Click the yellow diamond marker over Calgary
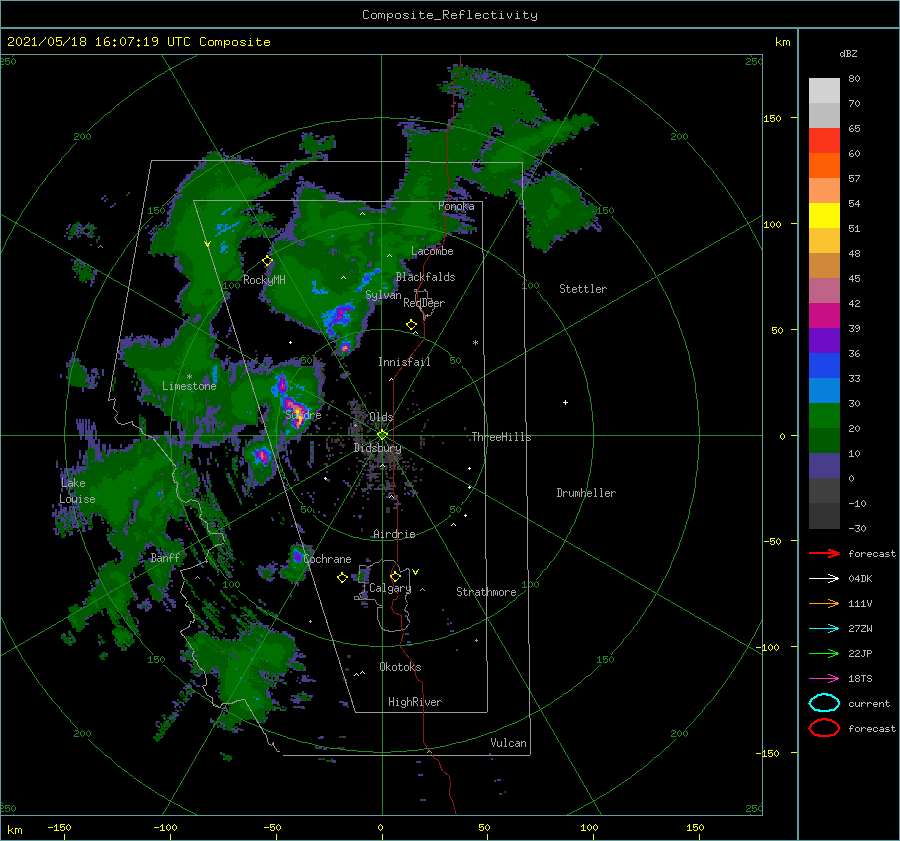The width and height of the screenshot is (900, 841). (395, 576)
